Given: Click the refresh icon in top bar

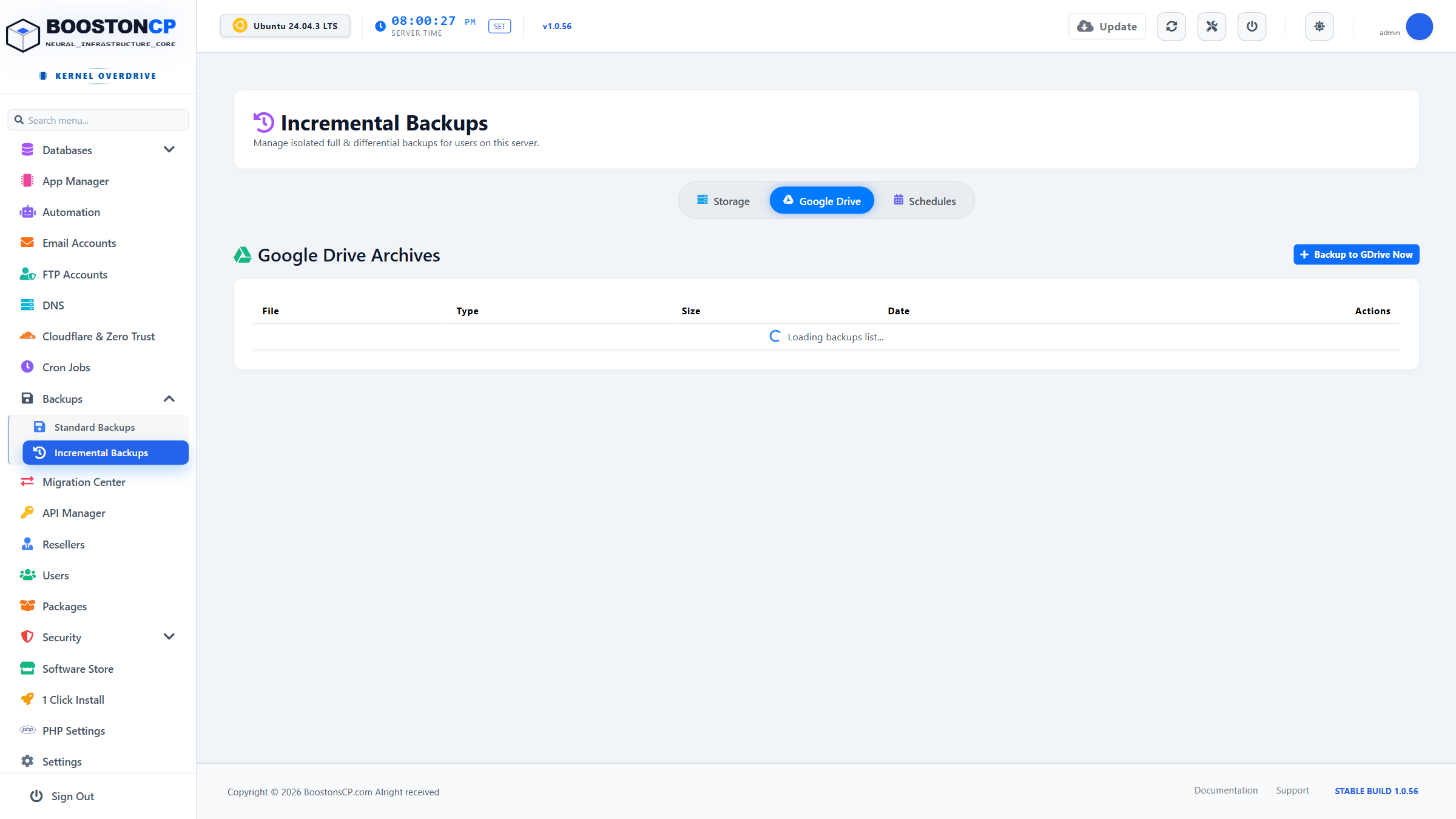Looking at the screenshot, I should pos(1171,27).
